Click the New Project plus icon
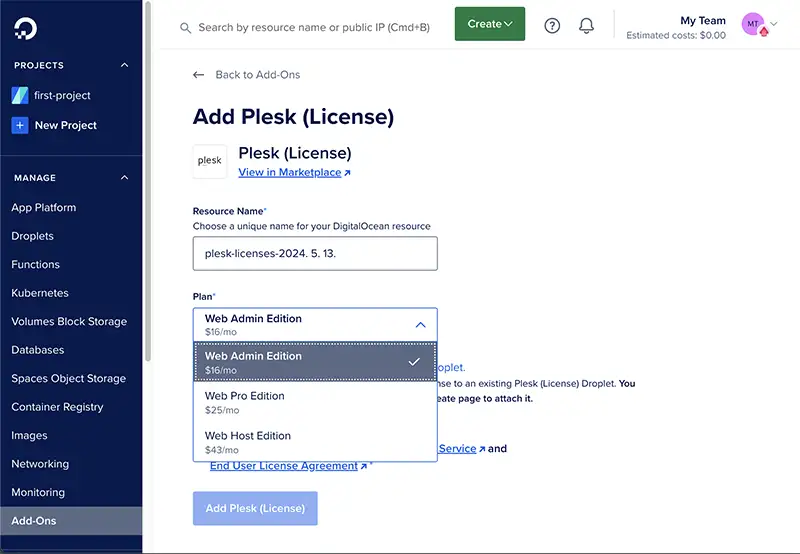This screenshot has height=554, width=800. click(20, 125)
